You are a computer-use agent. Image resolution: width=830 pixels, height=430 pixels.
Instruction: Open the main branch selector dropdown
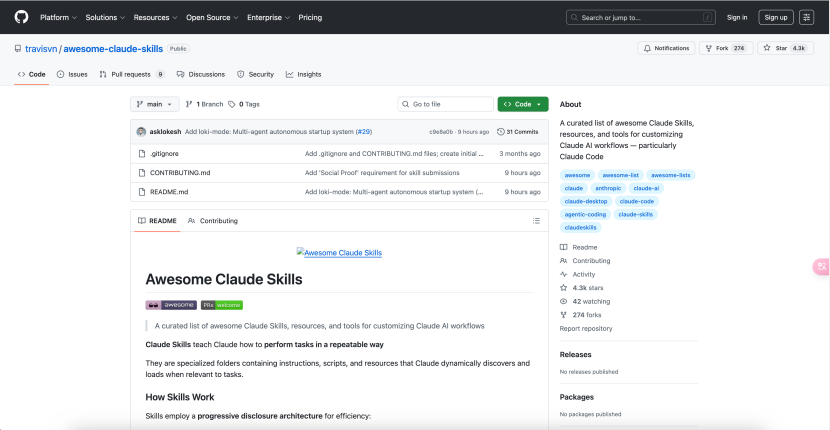pyautogui.click(x=155, y=104)
